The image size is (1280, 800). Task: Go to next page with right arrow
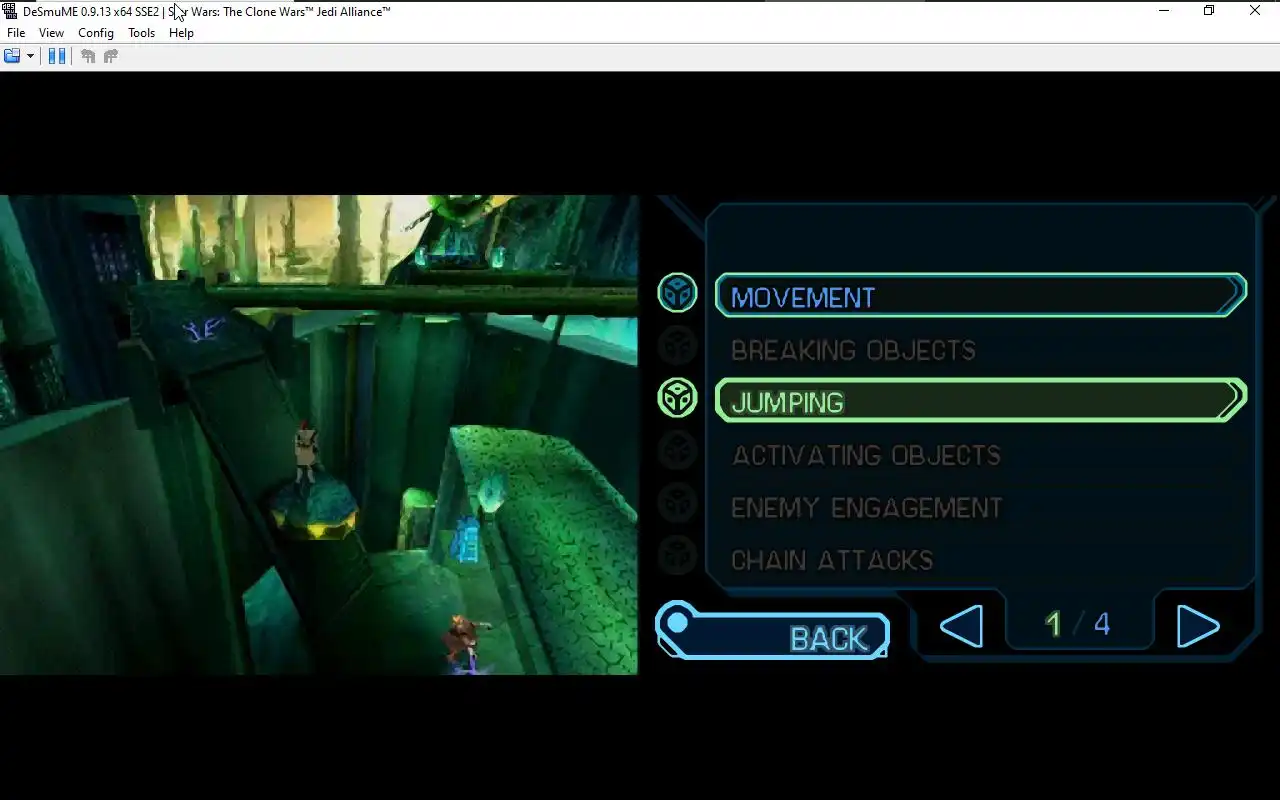point(1197,626)
